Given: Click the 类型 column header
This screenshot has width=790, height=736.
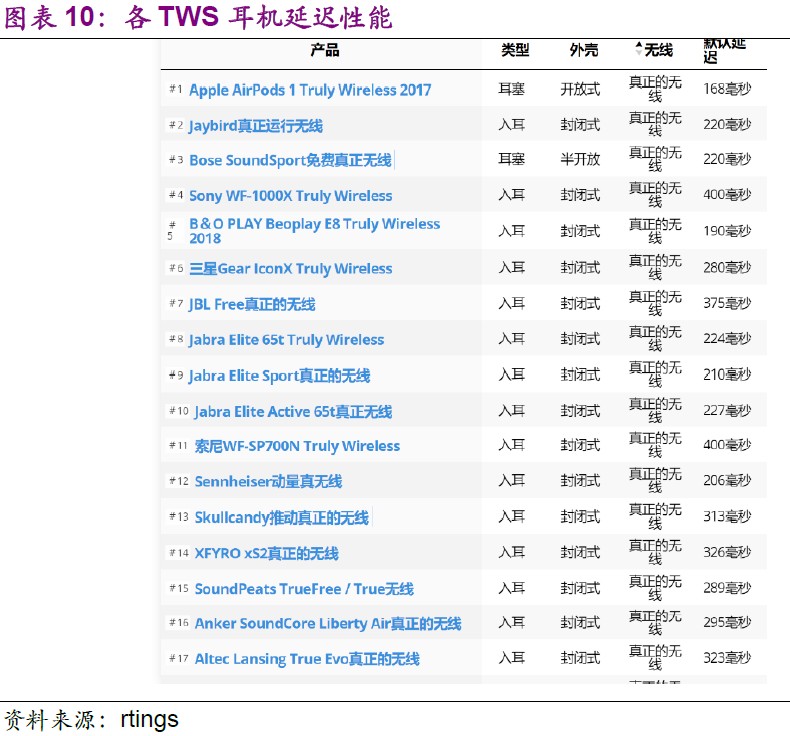Looking at the screenshot, I should click(515, 50).
